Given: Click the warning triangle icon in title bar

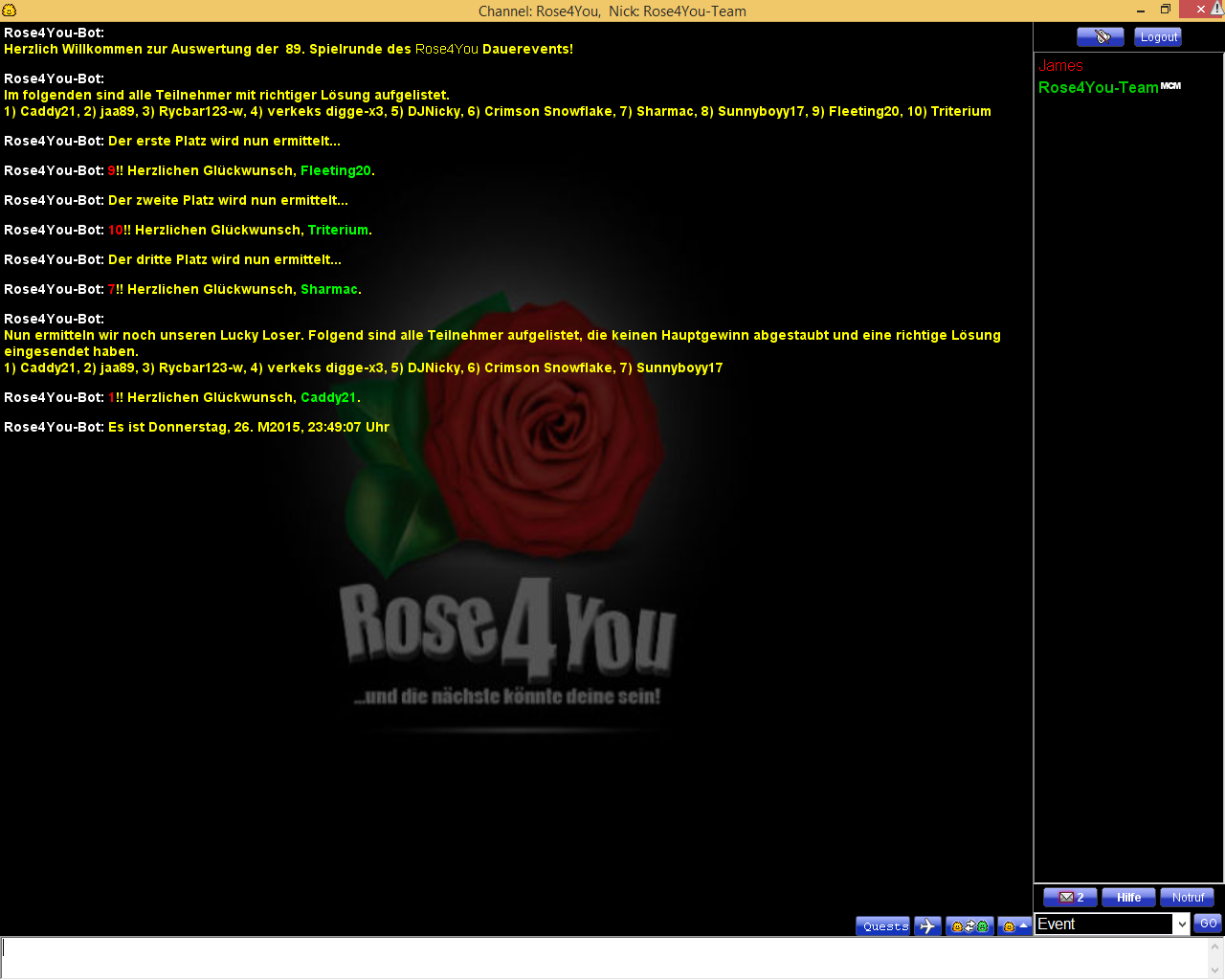Looking at the screenshot, I should (1216, 9).
